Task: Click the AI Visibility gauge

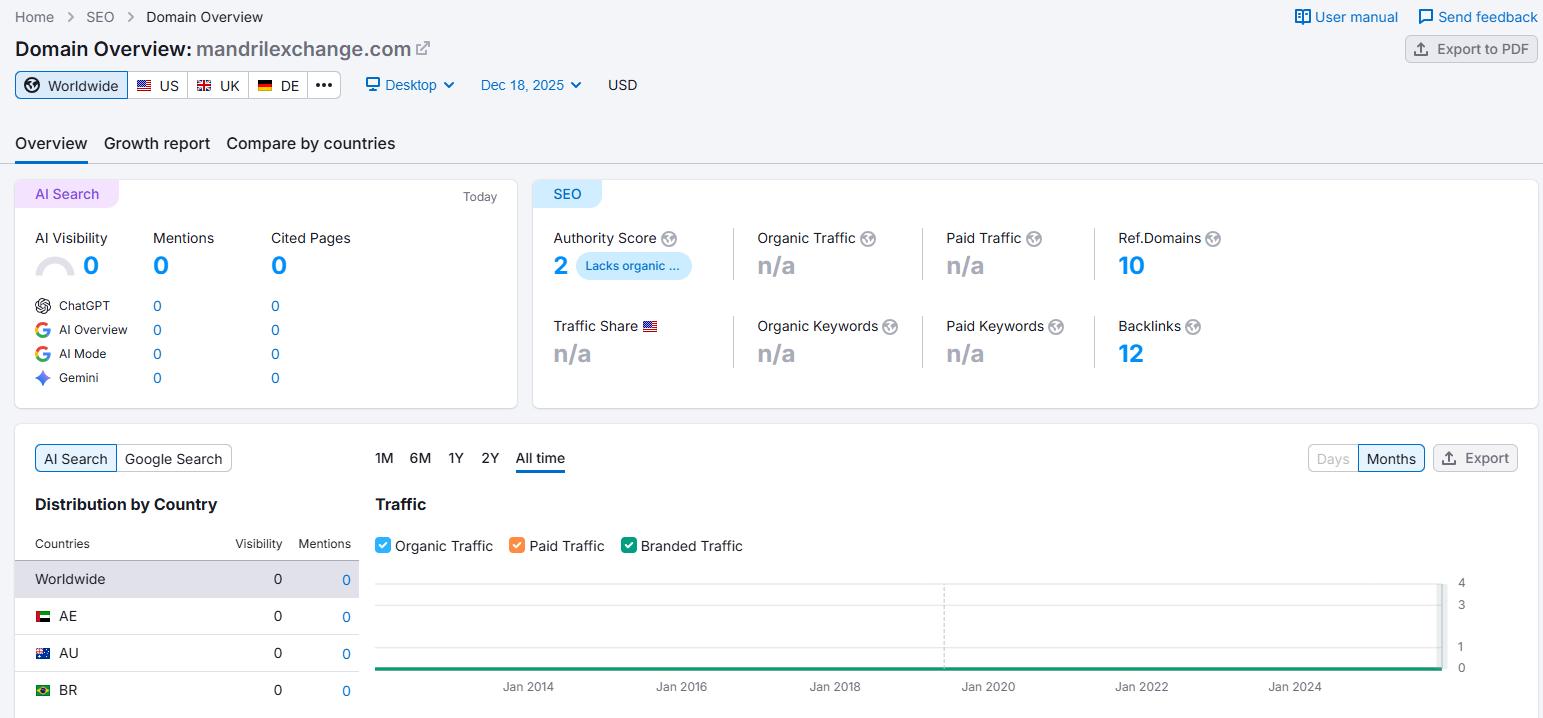Action: [x=55, y=266]
